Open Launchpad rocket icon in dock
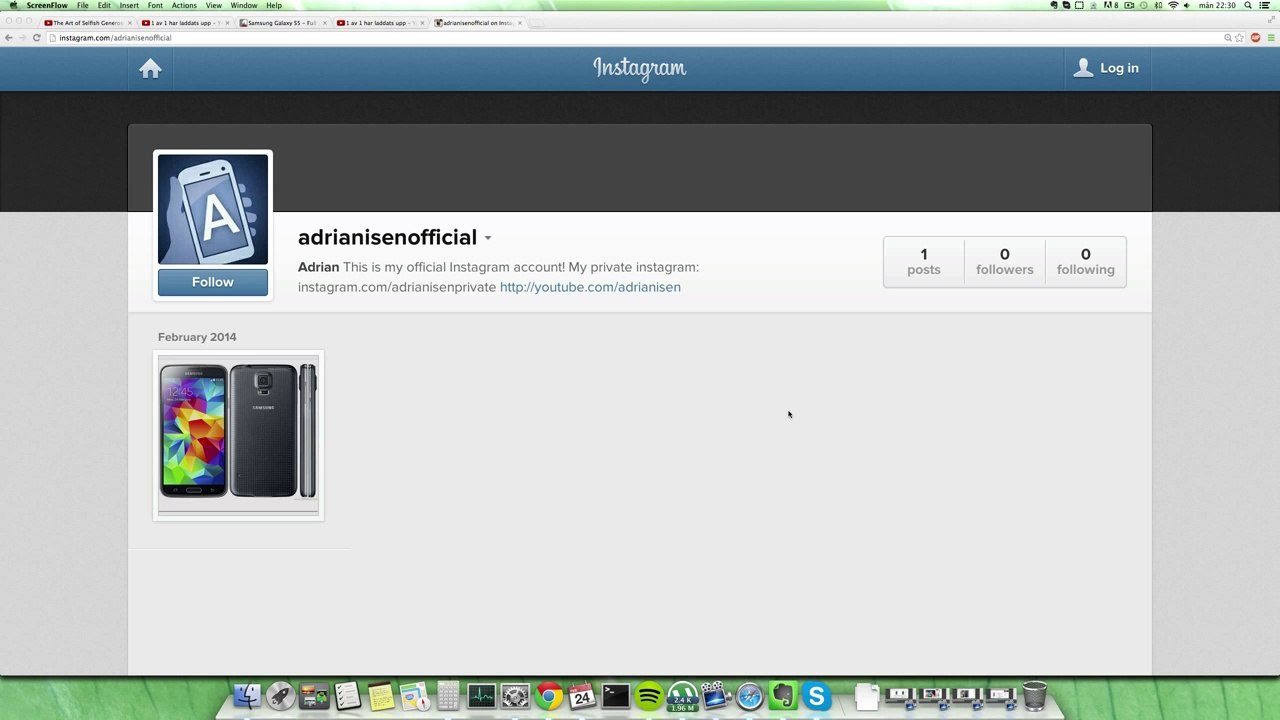Screen dimensions: 1280x720 280,696
